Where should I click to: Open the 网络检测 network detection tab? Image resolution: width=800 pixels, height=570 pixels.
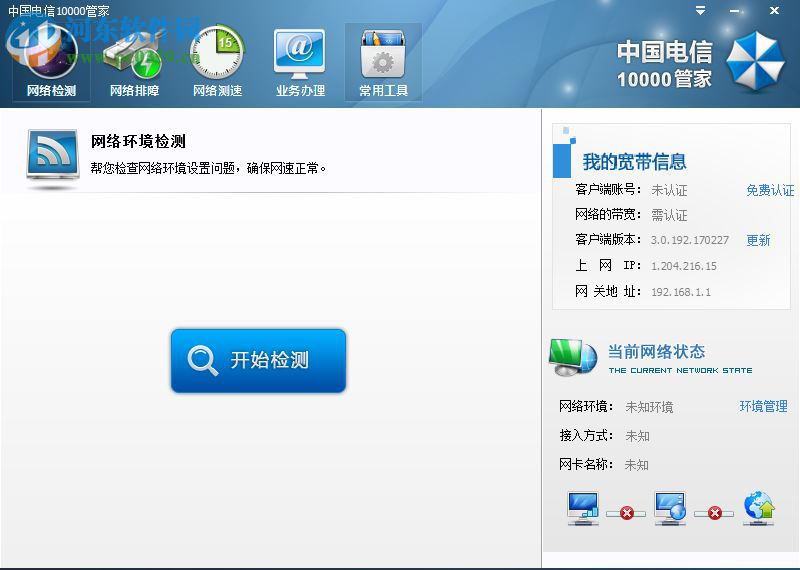(51, 63)
